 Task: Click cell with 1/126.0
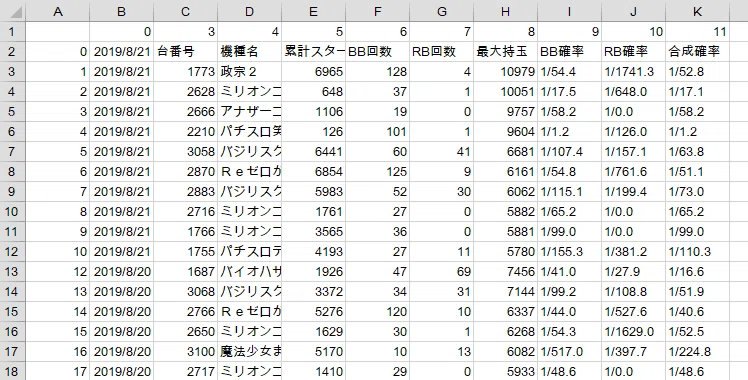pos(633,132)
